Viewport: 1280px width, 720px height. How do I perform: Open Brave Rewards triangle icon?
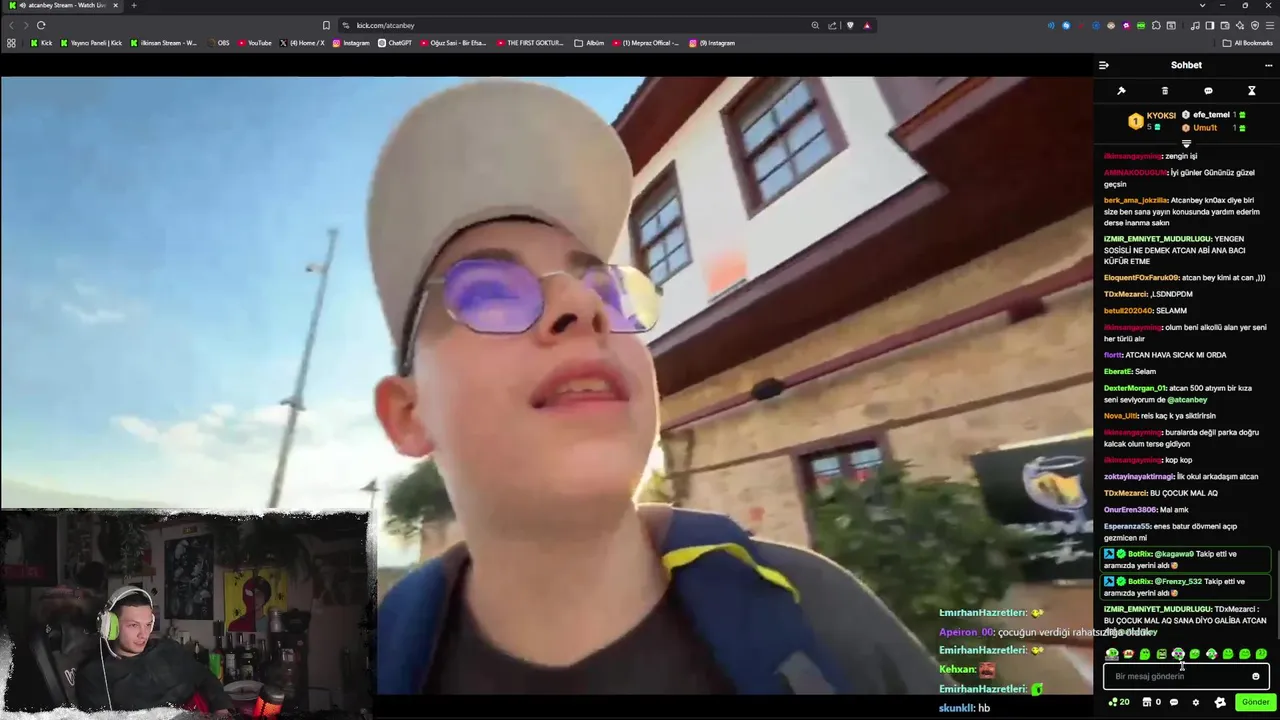[x=867, y=25]
